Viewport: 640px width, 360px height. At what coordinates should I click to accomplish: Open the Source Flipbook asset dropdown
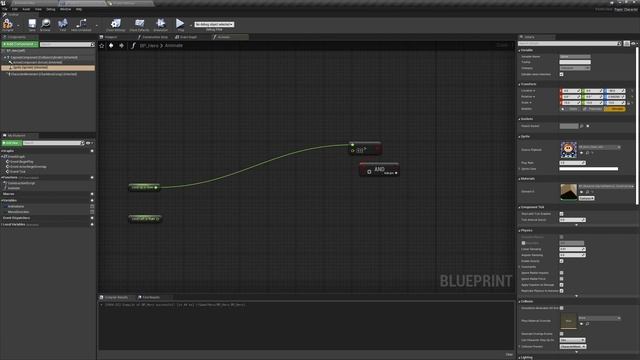coord(599,147)
